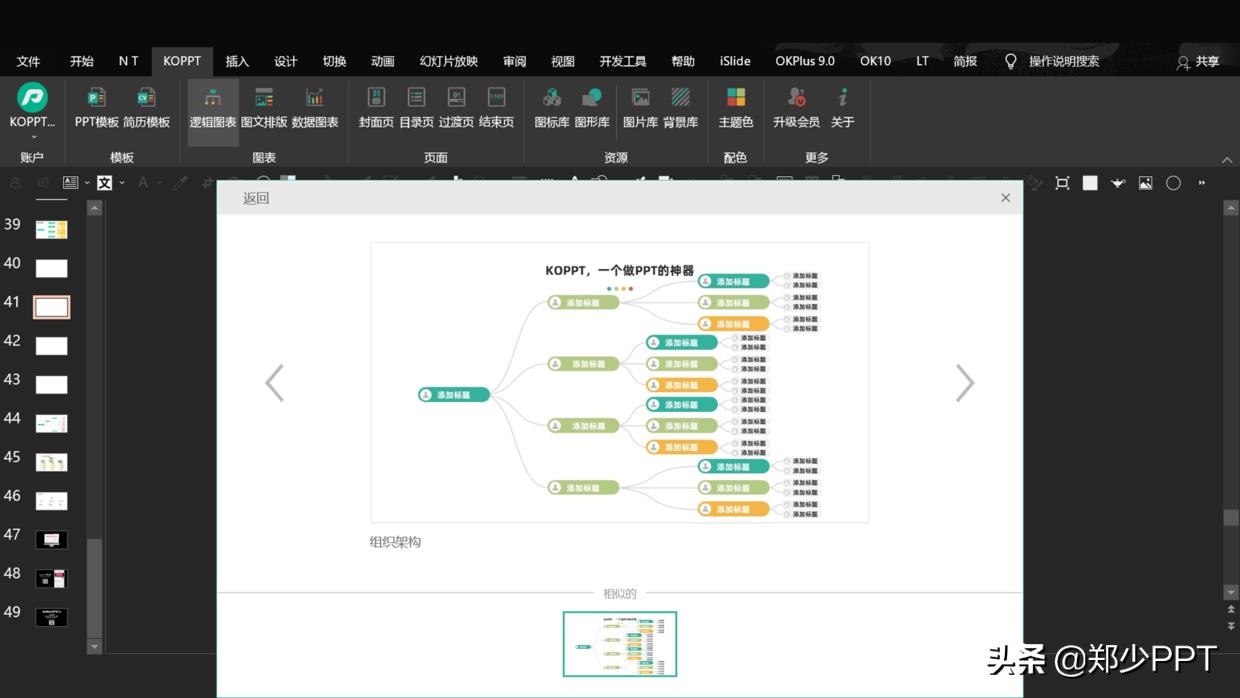The image size is (1240, 698).
Task: Click the white fill swatch on right toolbar
Action: click(1090, 182)
